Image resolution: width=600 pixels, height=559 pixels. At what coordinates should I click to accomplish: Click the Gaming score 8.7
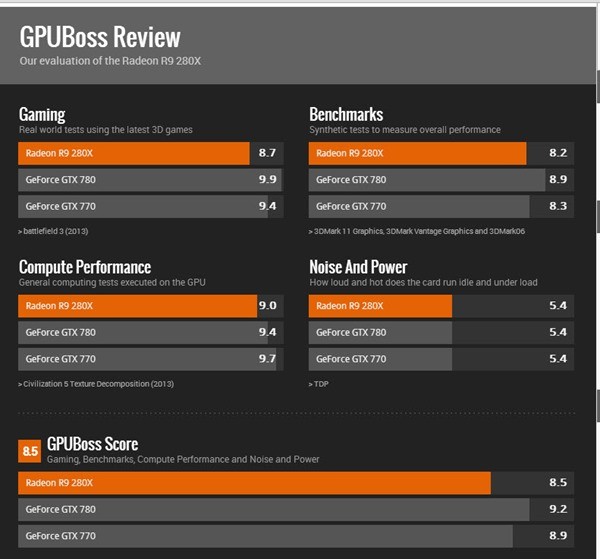267,153
